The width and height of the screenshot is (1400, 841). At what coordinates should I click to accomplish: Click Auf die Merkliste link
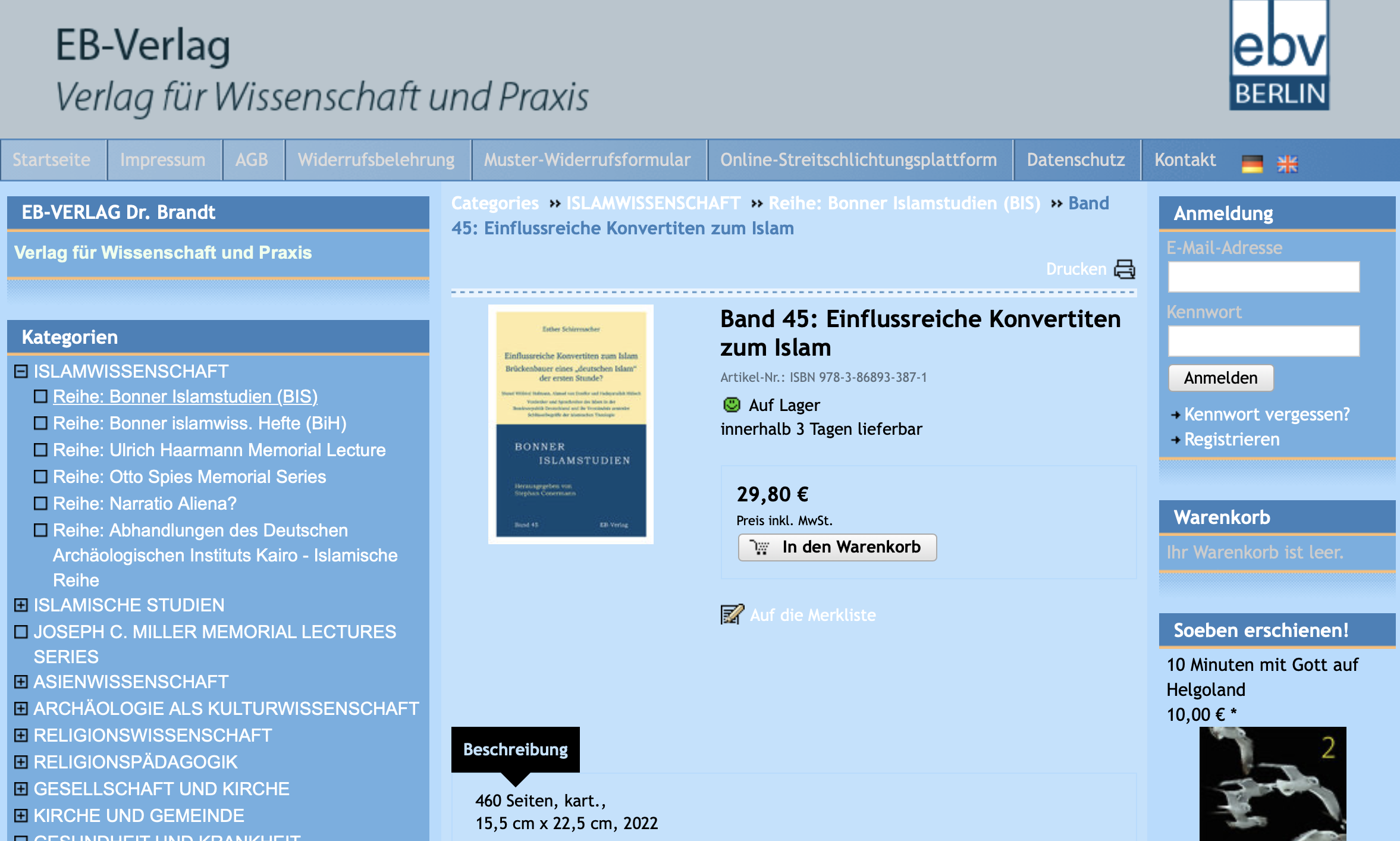click(x=812, y=615)
